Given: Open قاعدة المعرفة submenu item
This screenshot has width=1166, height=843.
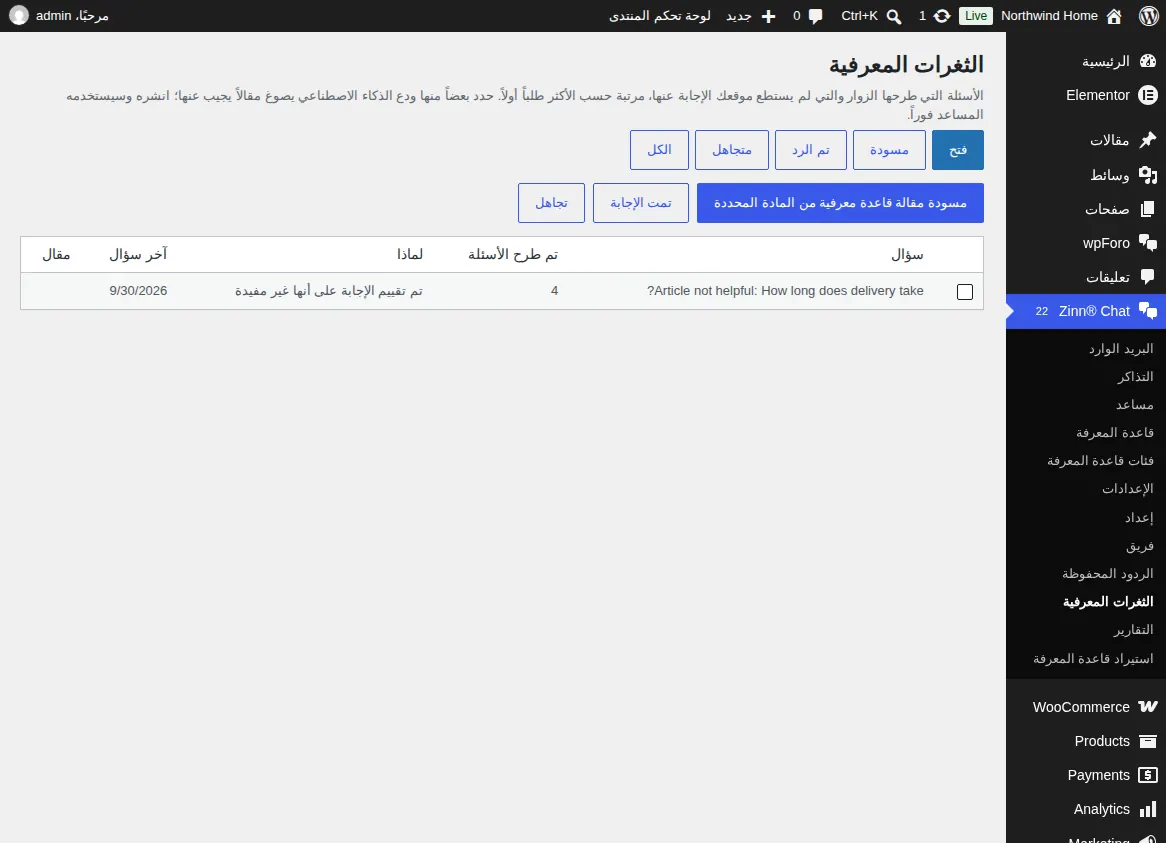Looking at the screenshot, I should [1115, 433].
